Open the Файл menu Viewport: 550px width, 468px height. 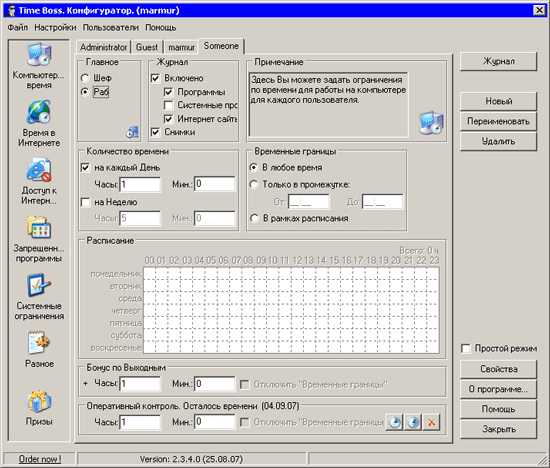click(x=18, y=27)
